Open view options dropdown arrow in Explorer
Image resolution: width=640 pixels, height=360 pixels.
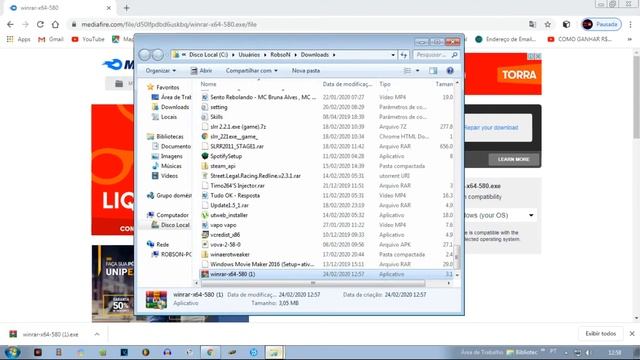point(417,71)
